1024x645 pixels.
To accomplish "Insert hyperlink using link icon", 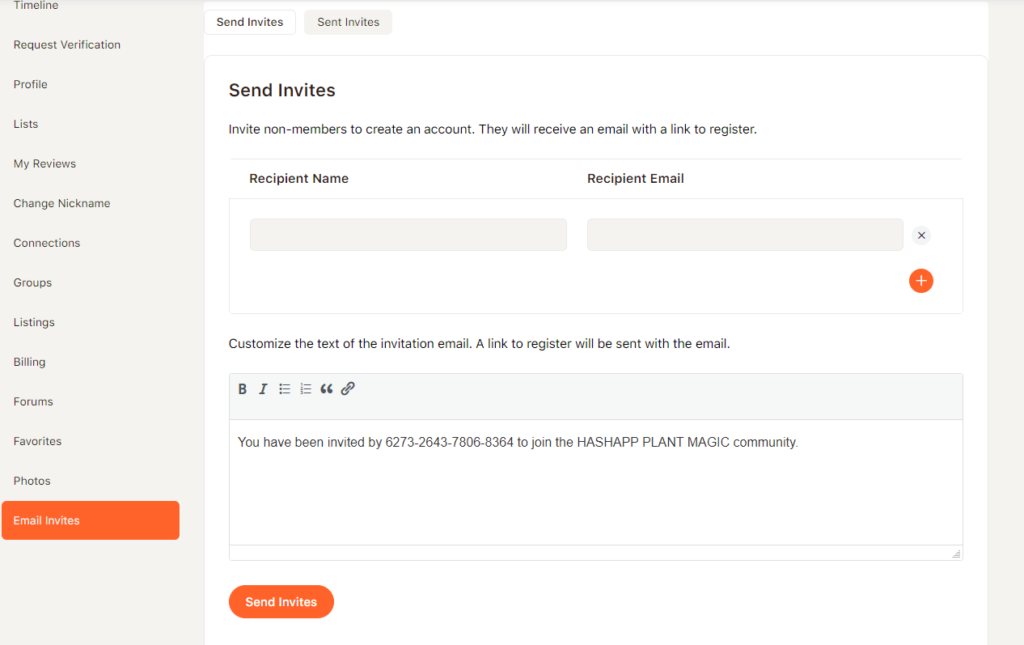I will pos(348,389).
